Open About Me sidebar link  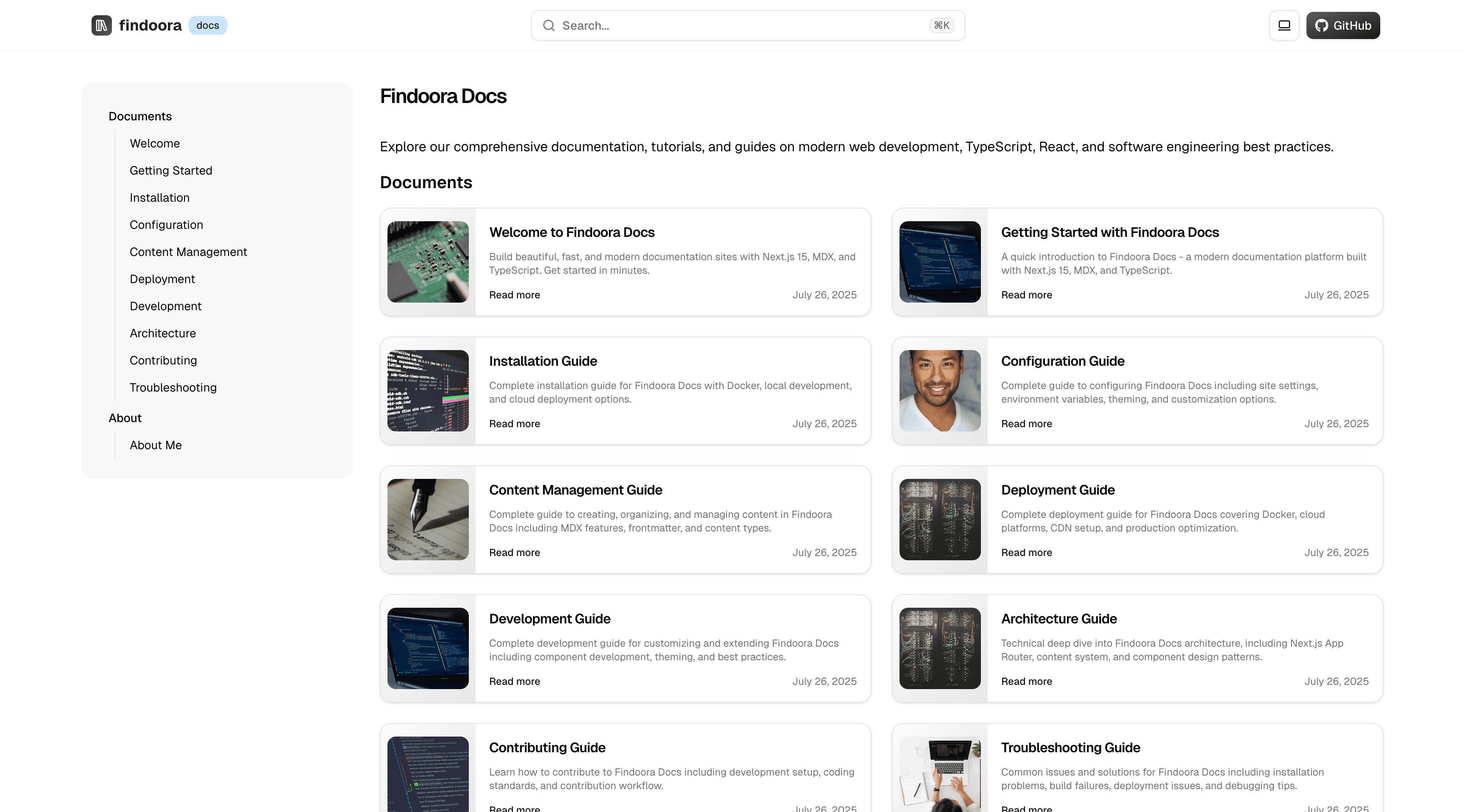click(x=155, y=445)
